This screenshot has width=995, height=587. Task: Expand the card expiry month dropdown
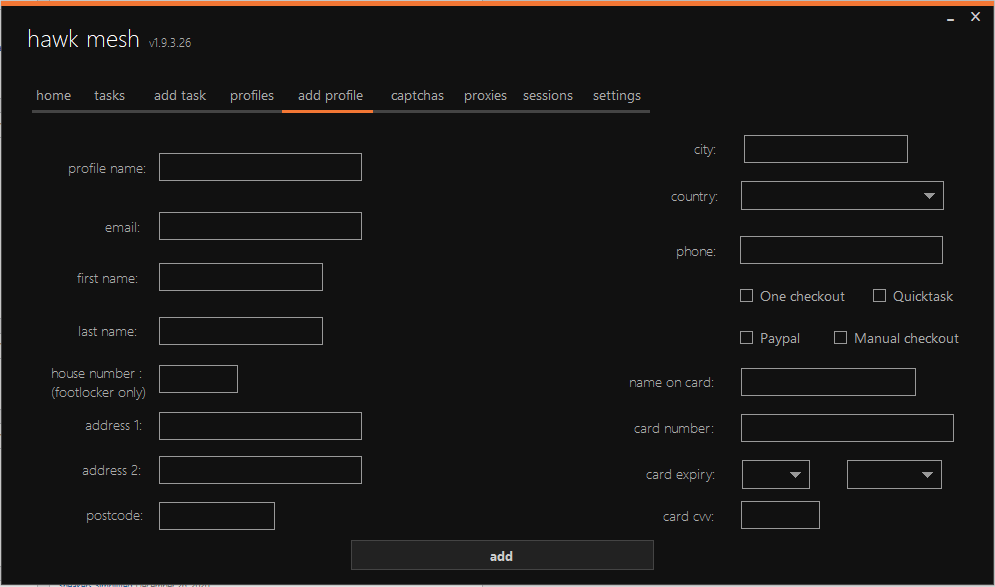pyautogui.click(x=776, y=475)
